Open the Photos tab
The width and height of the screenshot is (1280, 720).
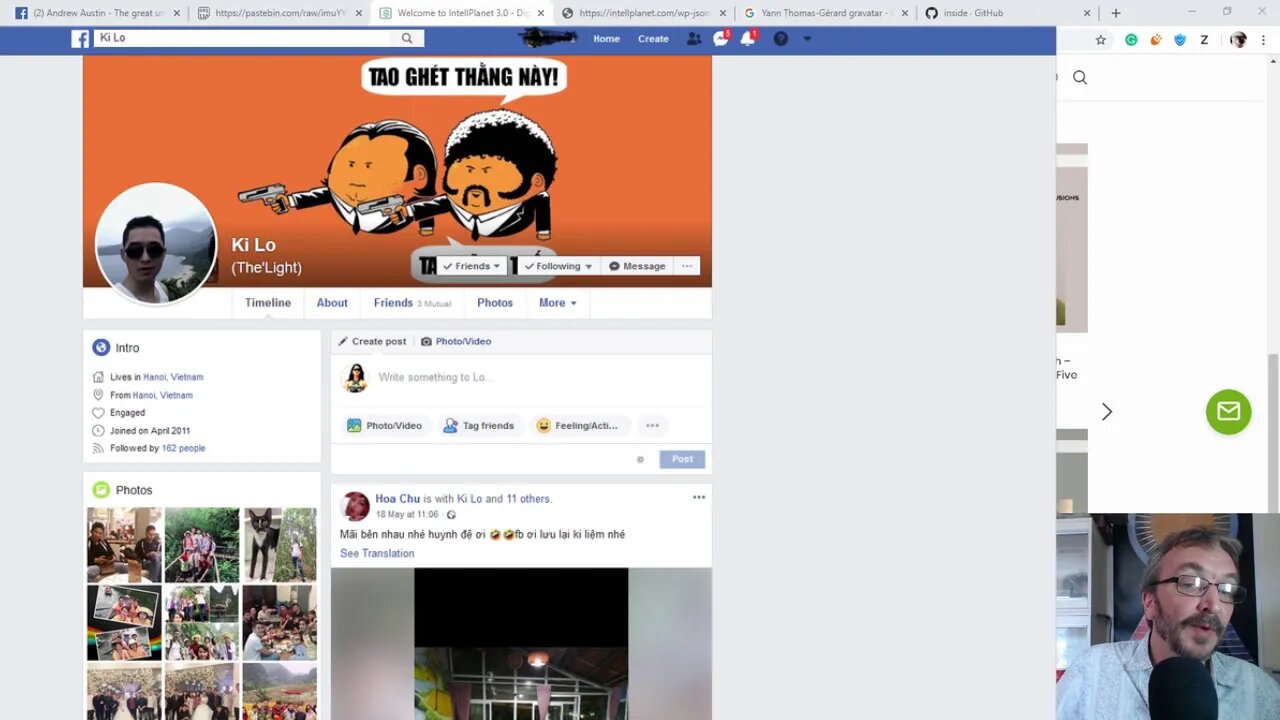(495, 303)
